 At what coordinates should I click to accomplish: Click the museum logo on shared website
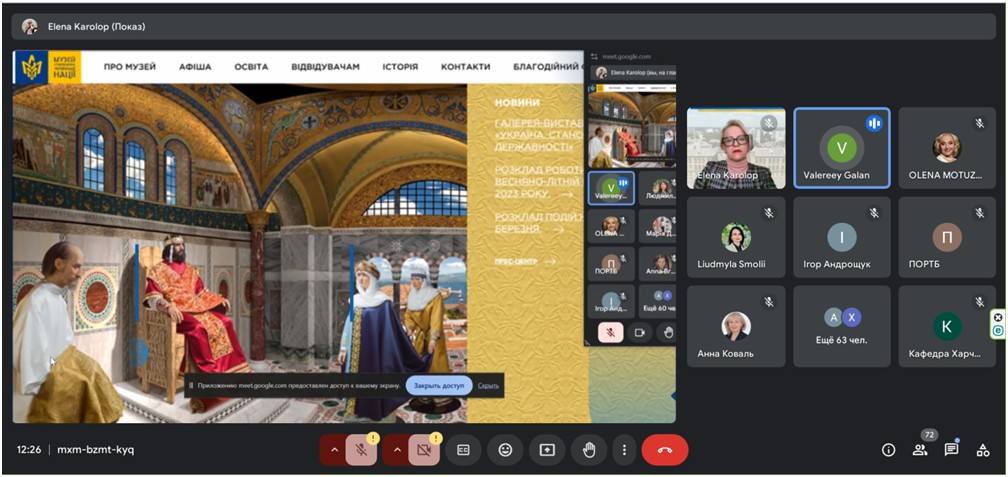47,67
